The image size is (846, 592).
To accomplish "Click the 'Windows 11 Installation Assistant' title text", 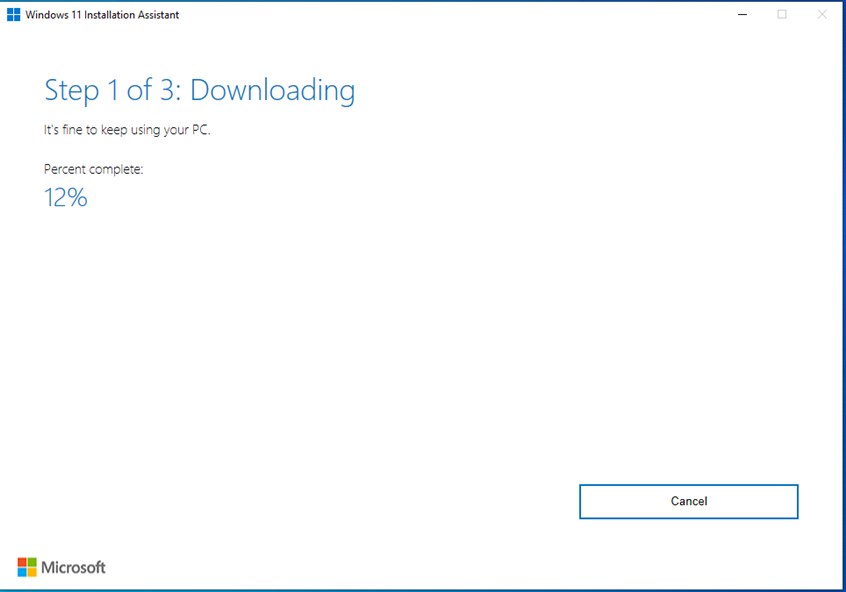I will [102, 15].
